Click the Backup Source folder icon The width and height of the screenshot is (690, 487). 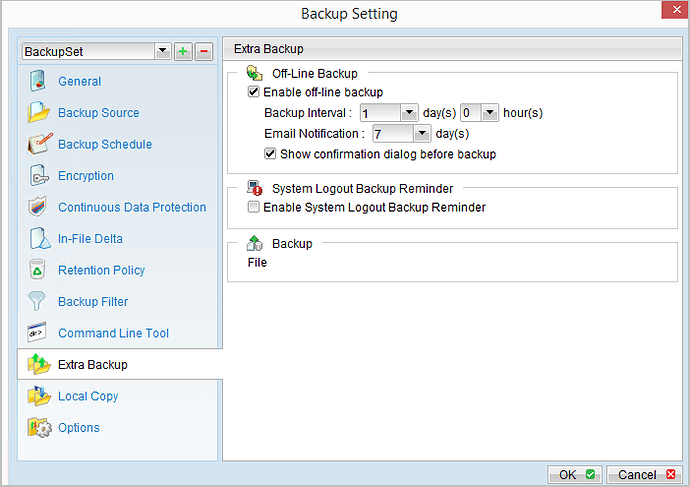point(38,113)
